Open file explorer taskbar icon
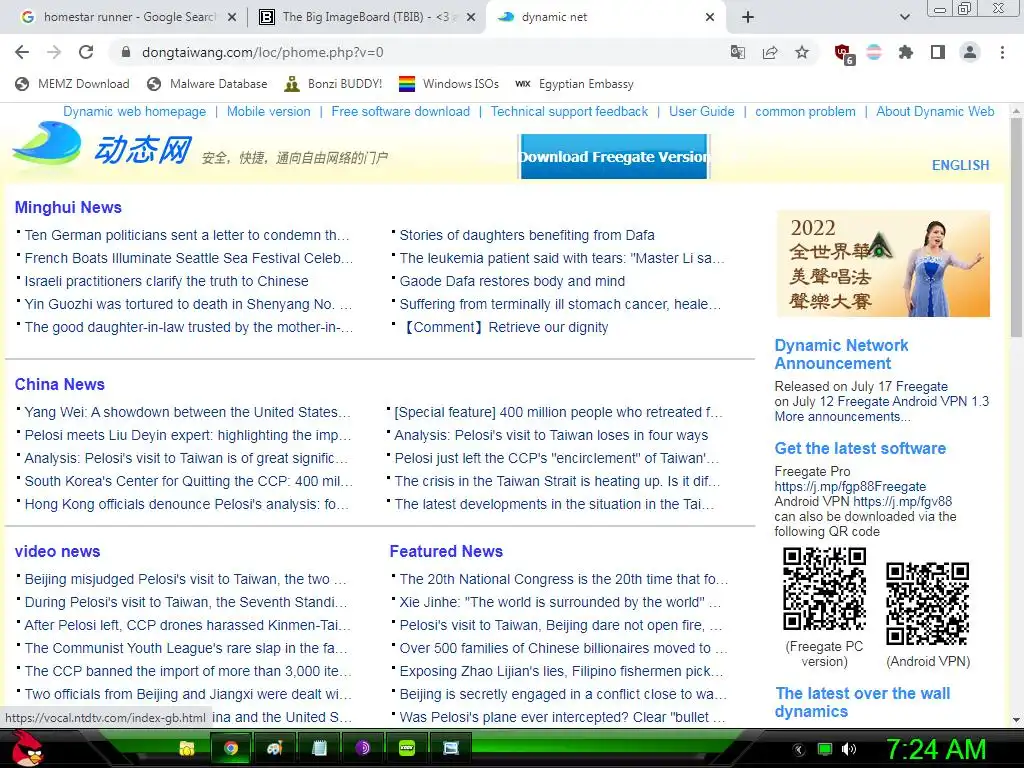 [x=187, y=748]
